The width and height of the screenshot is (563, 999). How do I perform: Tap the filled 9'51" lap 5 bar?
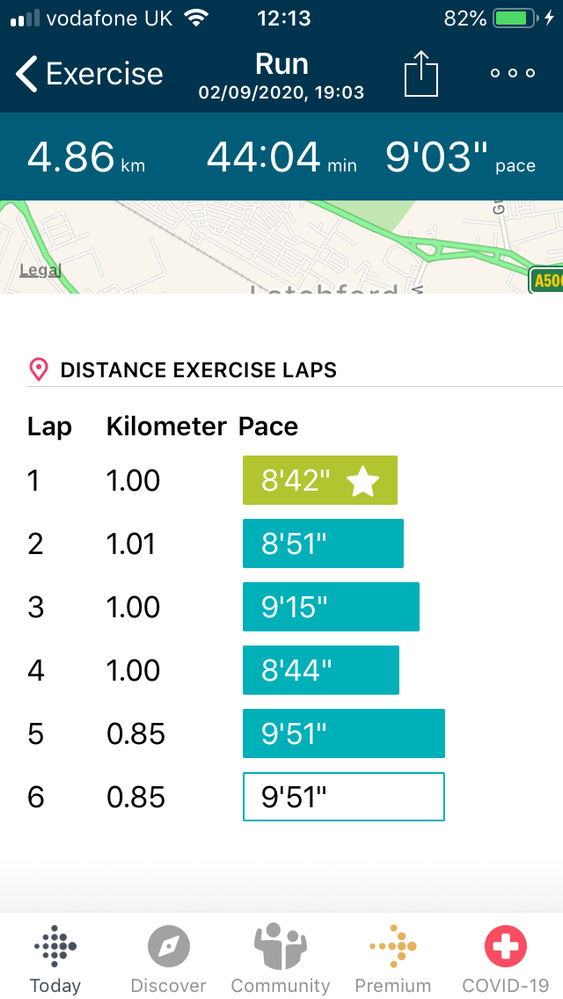coord(344,733)
